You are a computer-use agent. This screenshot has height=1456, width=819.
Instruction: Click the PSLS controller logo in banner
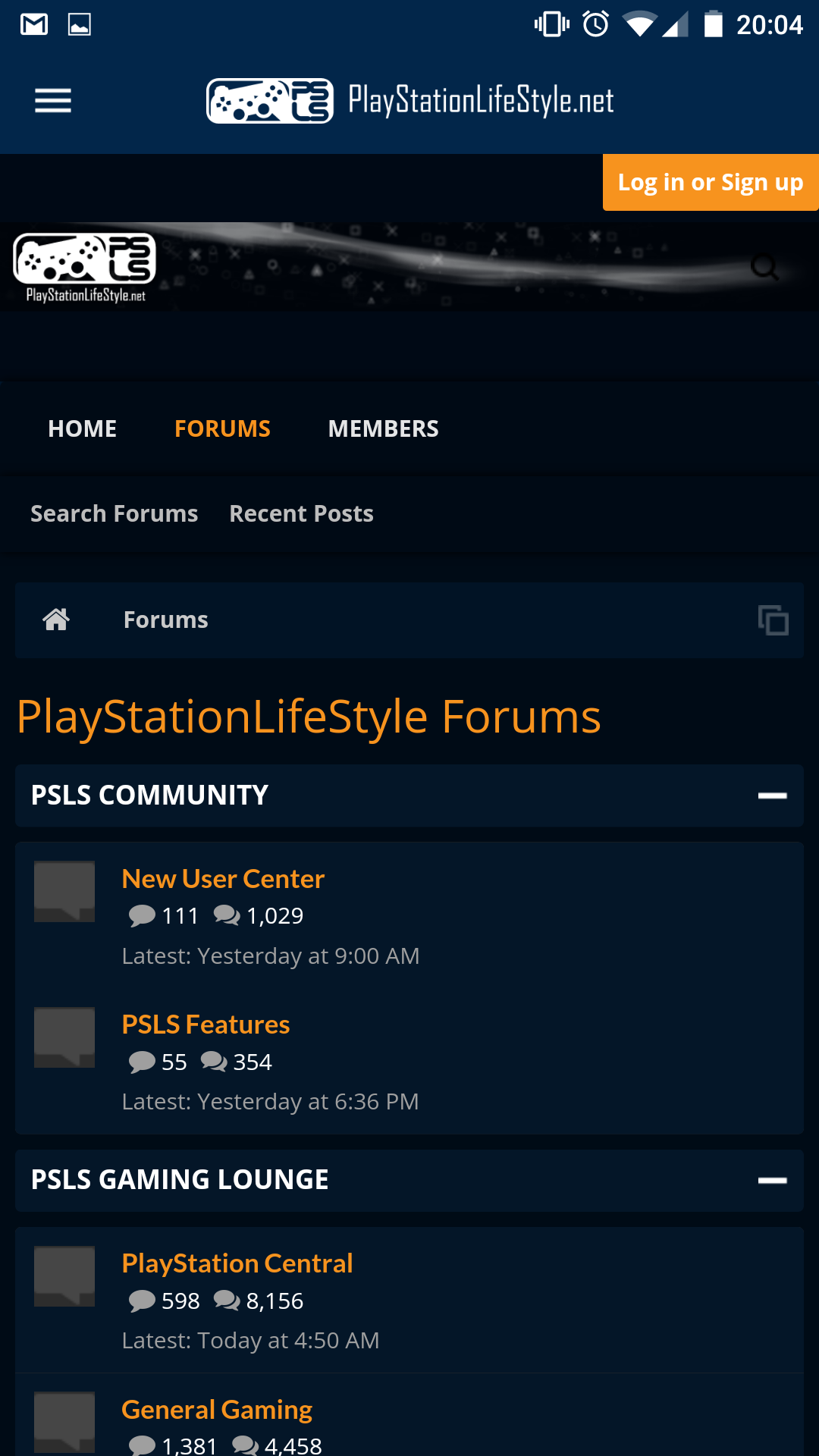85,267
